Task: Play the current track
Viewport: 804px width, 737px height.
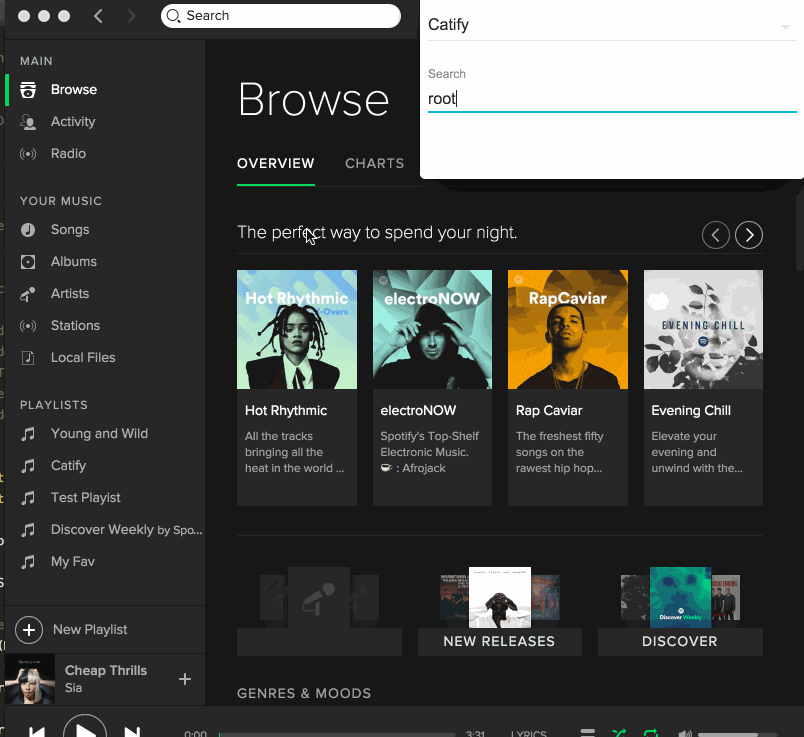Action: tap(85, 728)
